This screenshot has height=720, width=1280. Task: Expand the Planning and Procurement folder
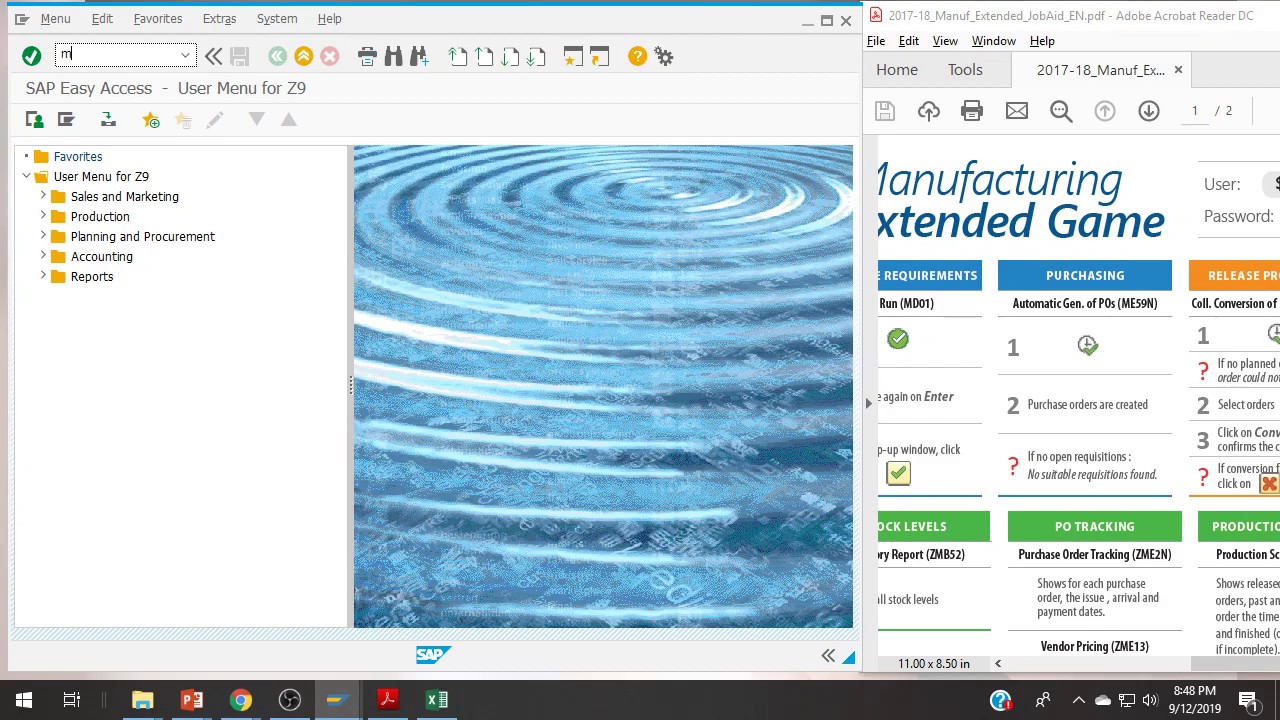pos(44,236)
